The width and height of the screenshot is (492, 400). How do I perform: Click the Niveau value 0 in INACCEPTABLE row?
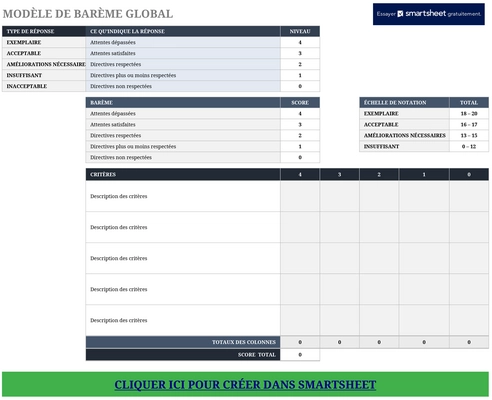300,86
